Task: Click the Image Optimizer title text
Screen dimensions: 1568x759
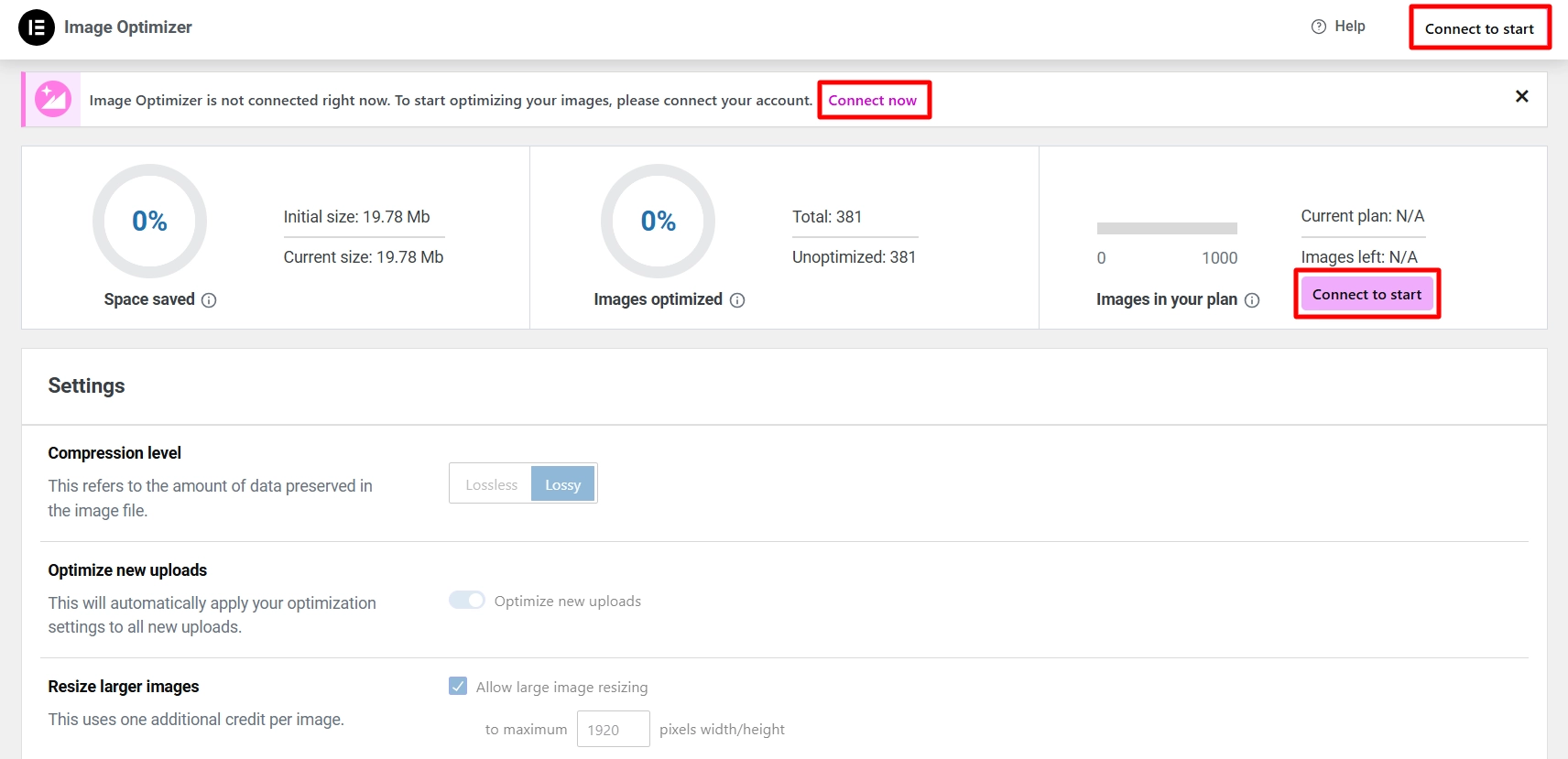Action: [x=128, y=27]
